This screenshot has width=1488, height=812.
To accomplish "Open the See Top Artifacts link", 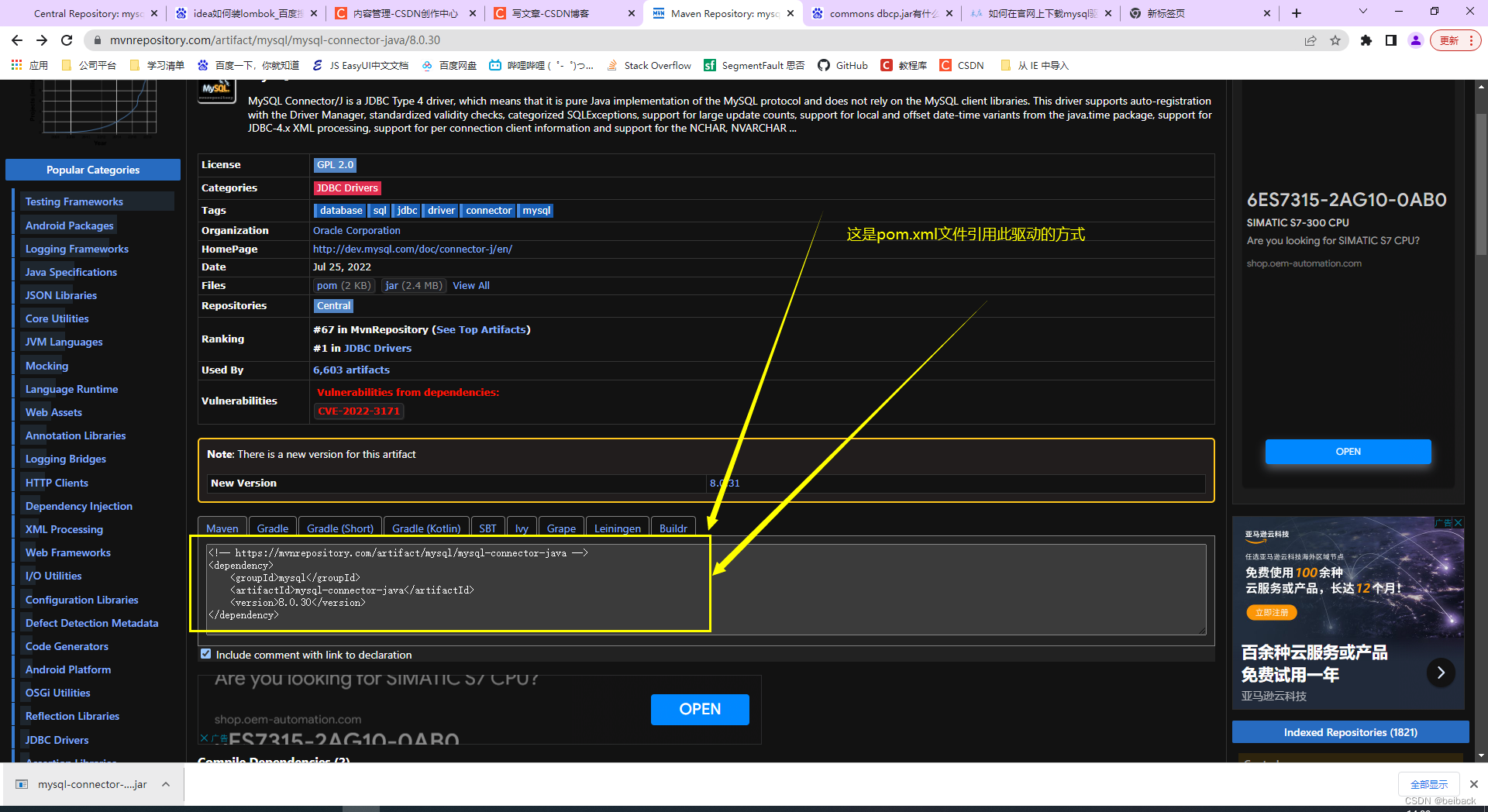I will point(480,329).
